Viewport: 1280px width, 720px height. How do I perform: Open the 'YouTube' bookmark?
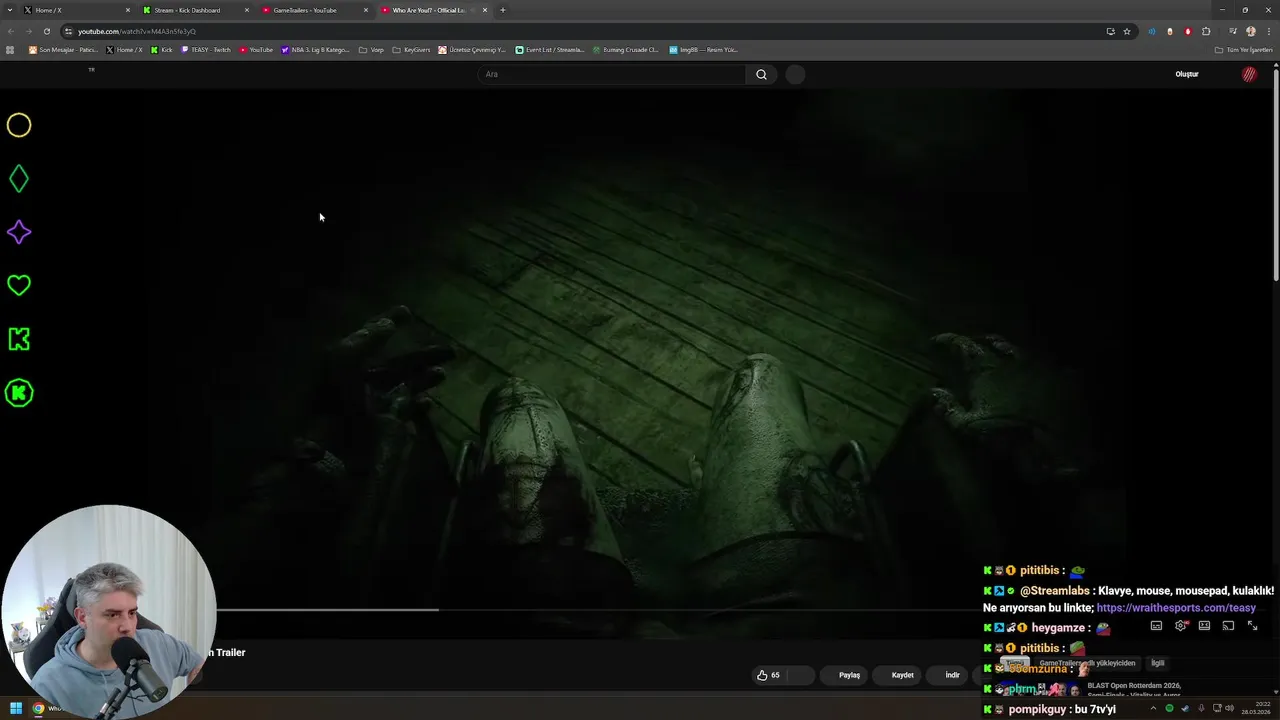[256, 50]
